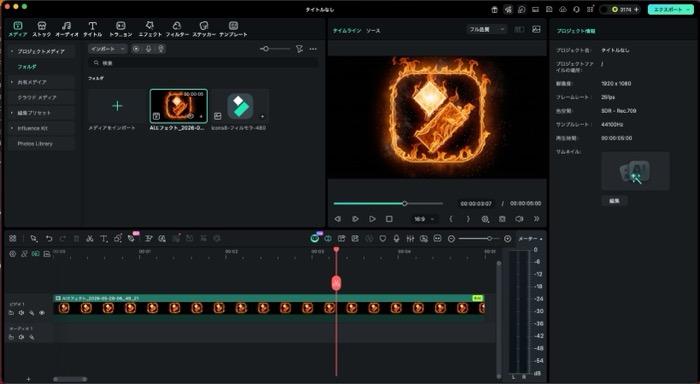Open the フィルター (Filters) tab
This screenshot has height=384, width=700.
click(177, 29)
